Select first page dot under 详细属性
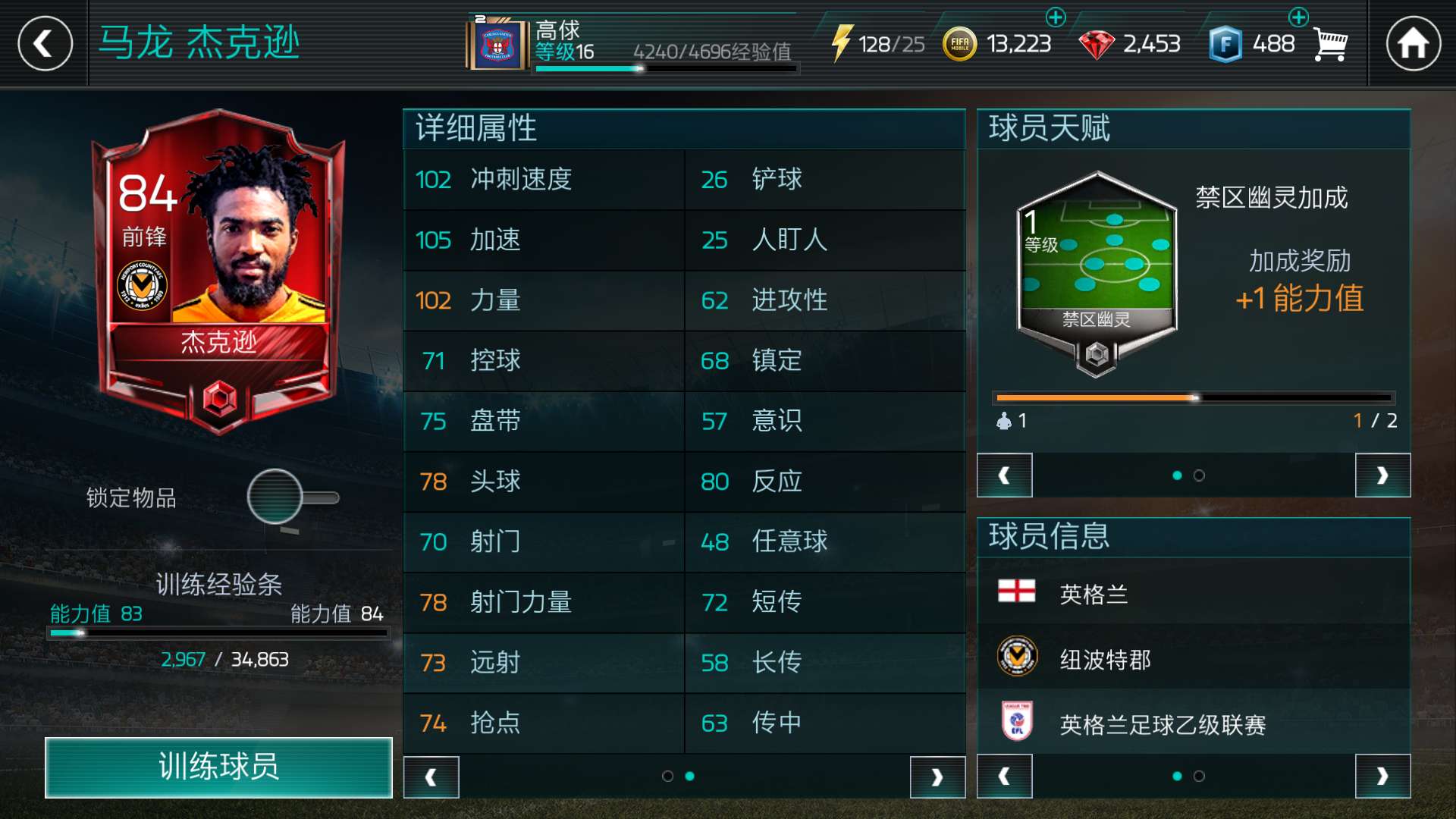This screenshot has width=1456, height=819. click(x=667, y=776)
